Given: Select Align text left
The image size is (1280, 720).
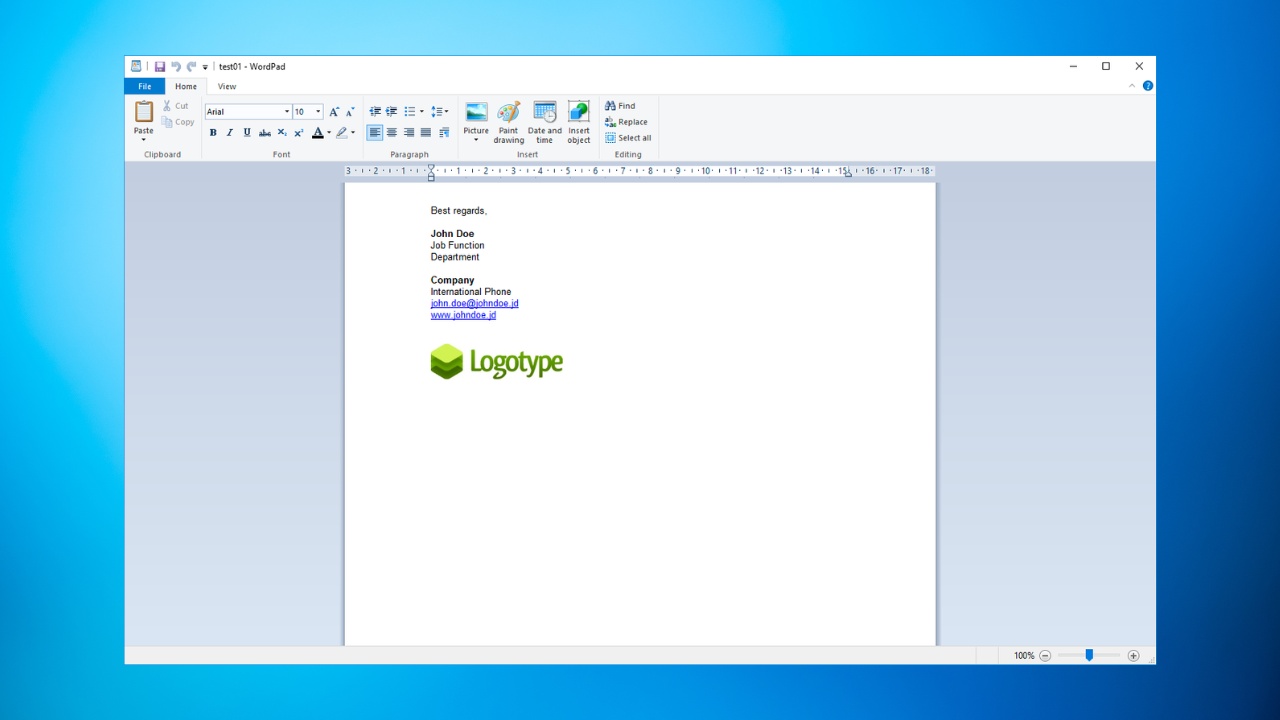Looking at the screenshot, I should (375, 133).
